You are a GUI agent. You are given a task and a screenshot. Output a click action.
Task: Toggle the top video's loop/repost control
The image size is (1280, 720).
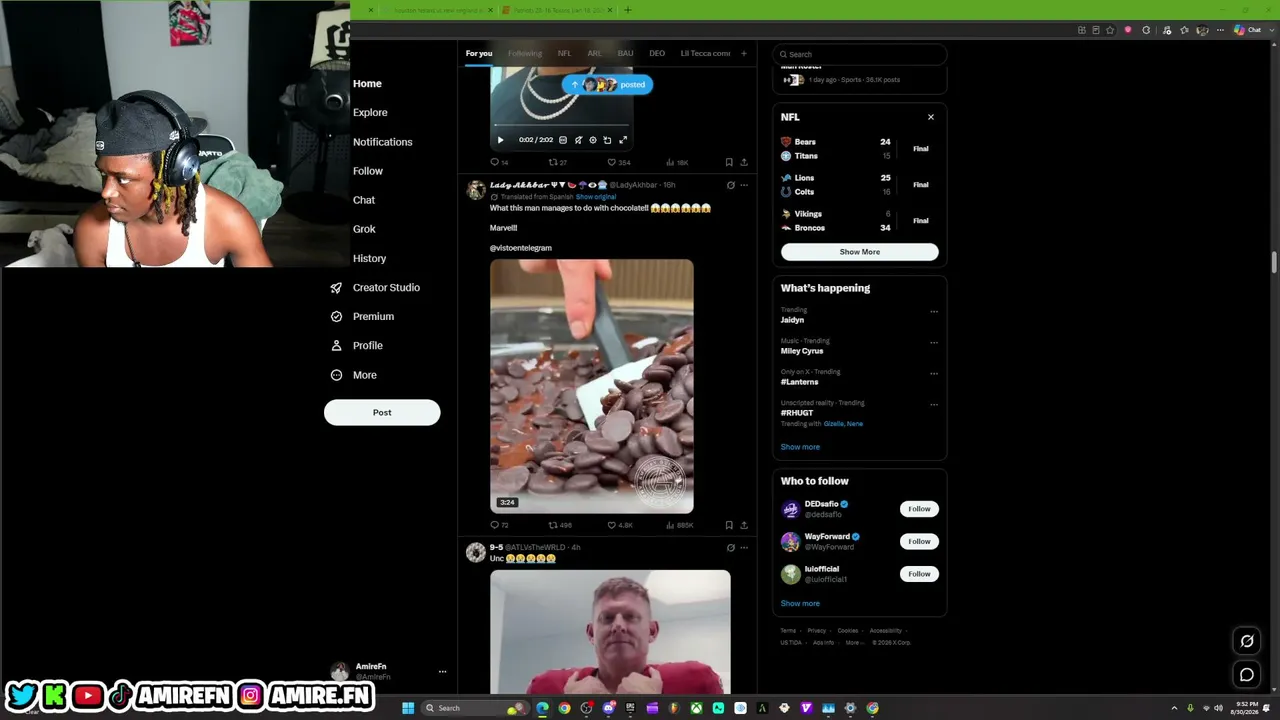[x=607, y=140]
